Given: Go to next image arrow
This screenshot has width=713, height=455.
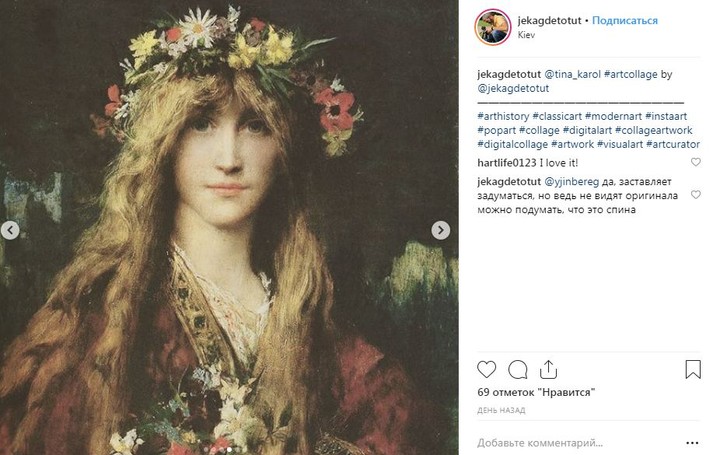Looking at the screenshot, I should tap(440, 230).
